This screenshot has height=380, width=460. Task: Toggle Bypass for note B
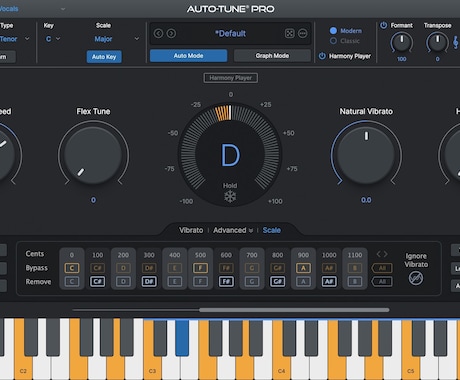tap(355, 268)
